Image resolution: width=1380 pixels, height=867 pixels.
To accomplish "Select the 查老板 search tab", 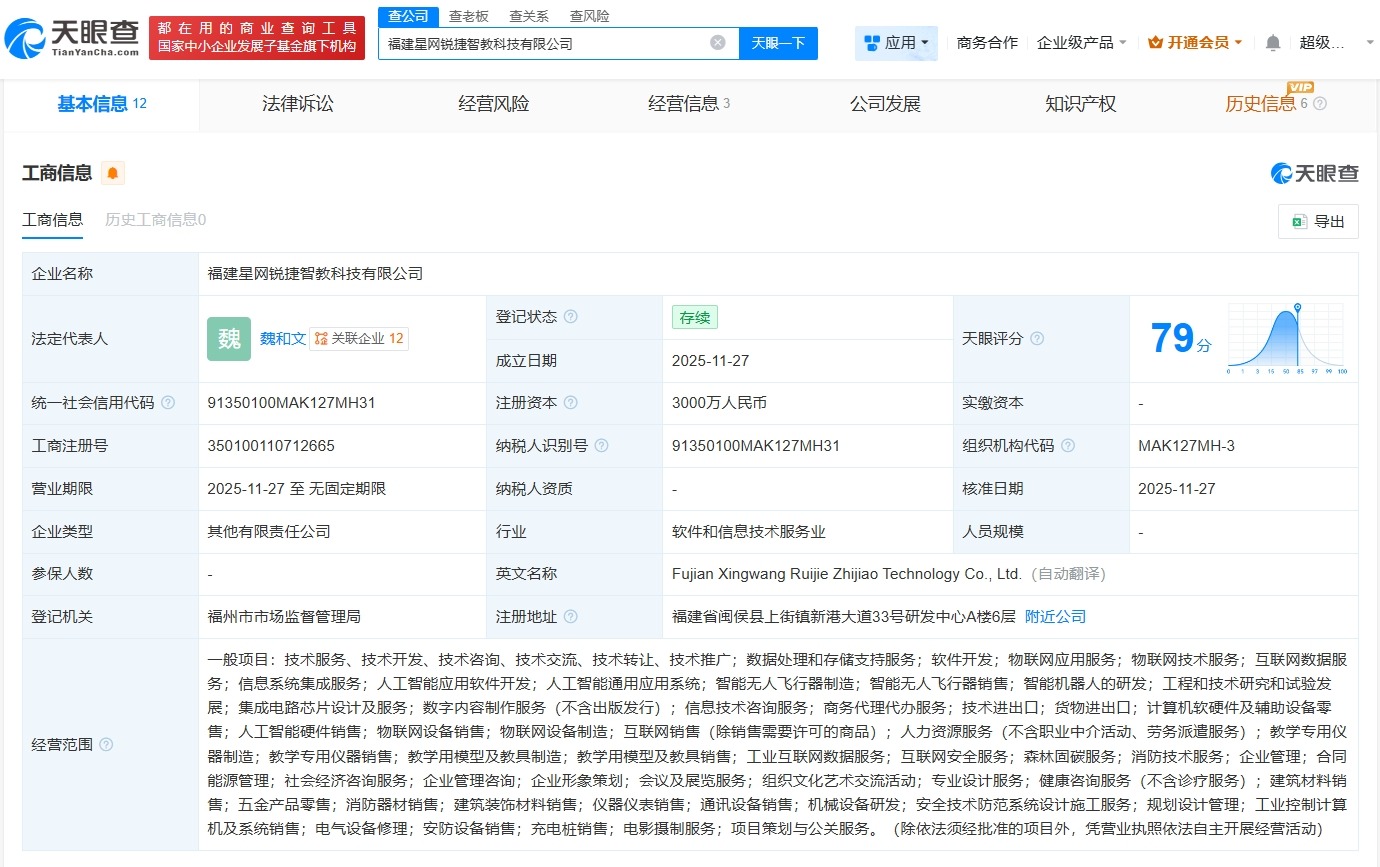I will [x=467, y=16].
